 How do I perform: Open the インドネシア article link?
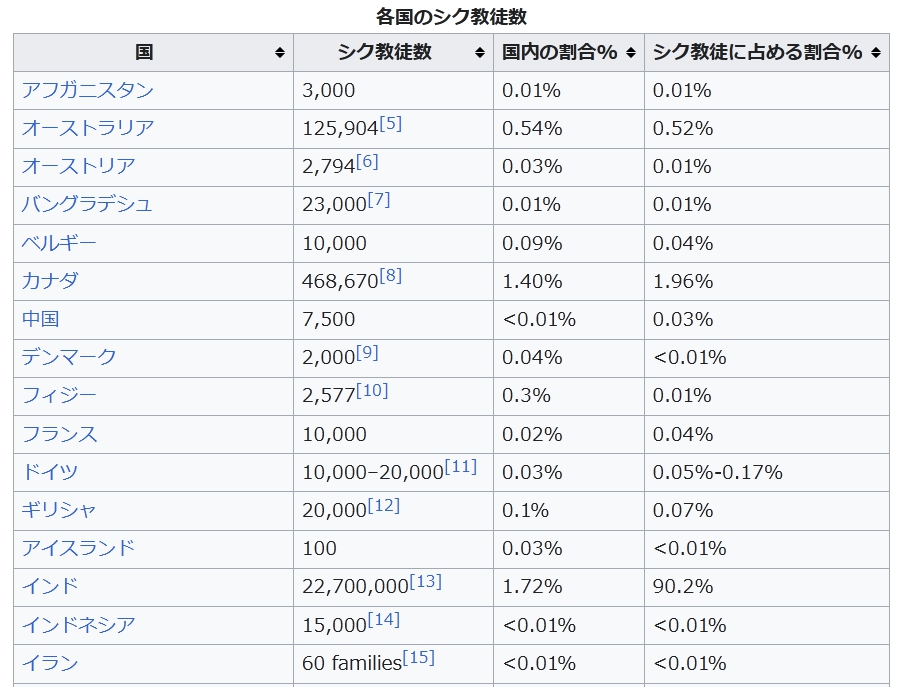pos(79,625)
